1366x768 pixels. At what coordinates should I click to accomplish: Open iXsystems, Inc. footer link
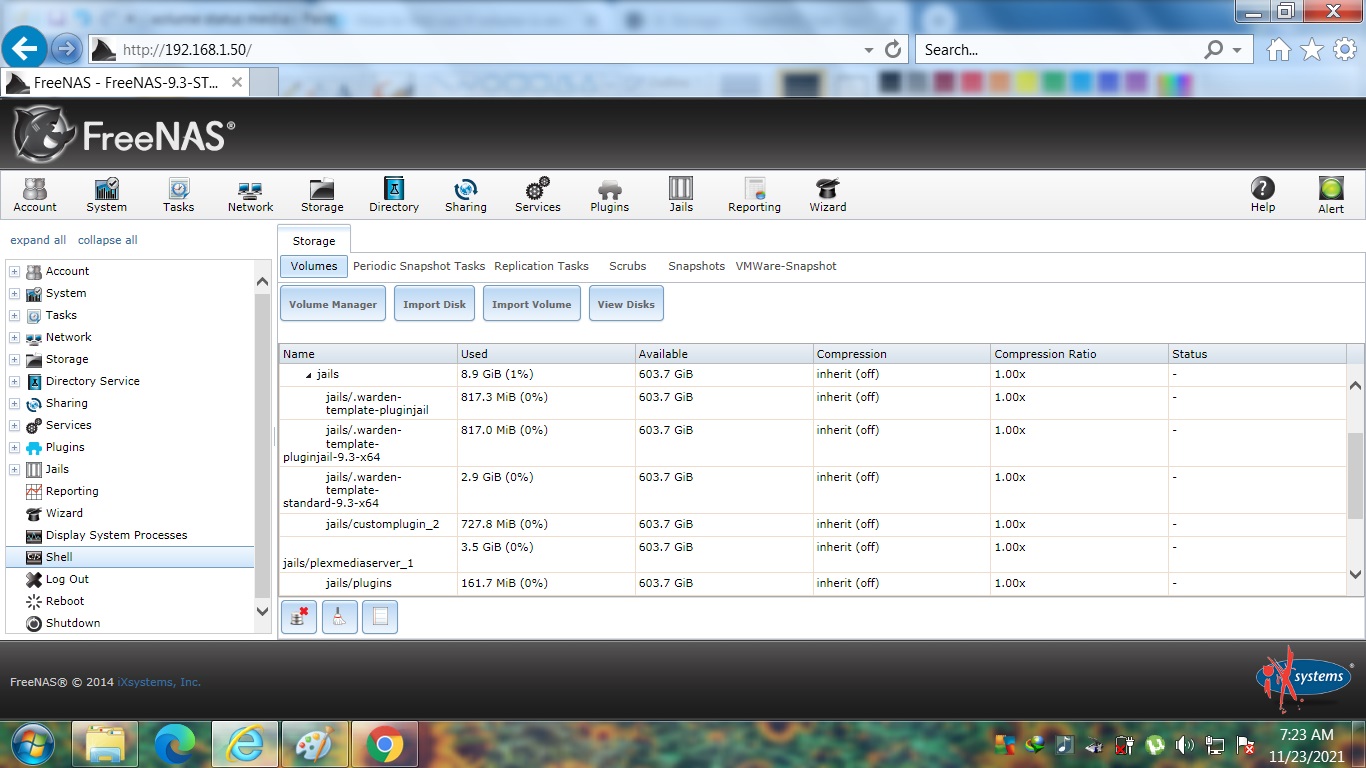pyautogui.click(x=159, y=682)
